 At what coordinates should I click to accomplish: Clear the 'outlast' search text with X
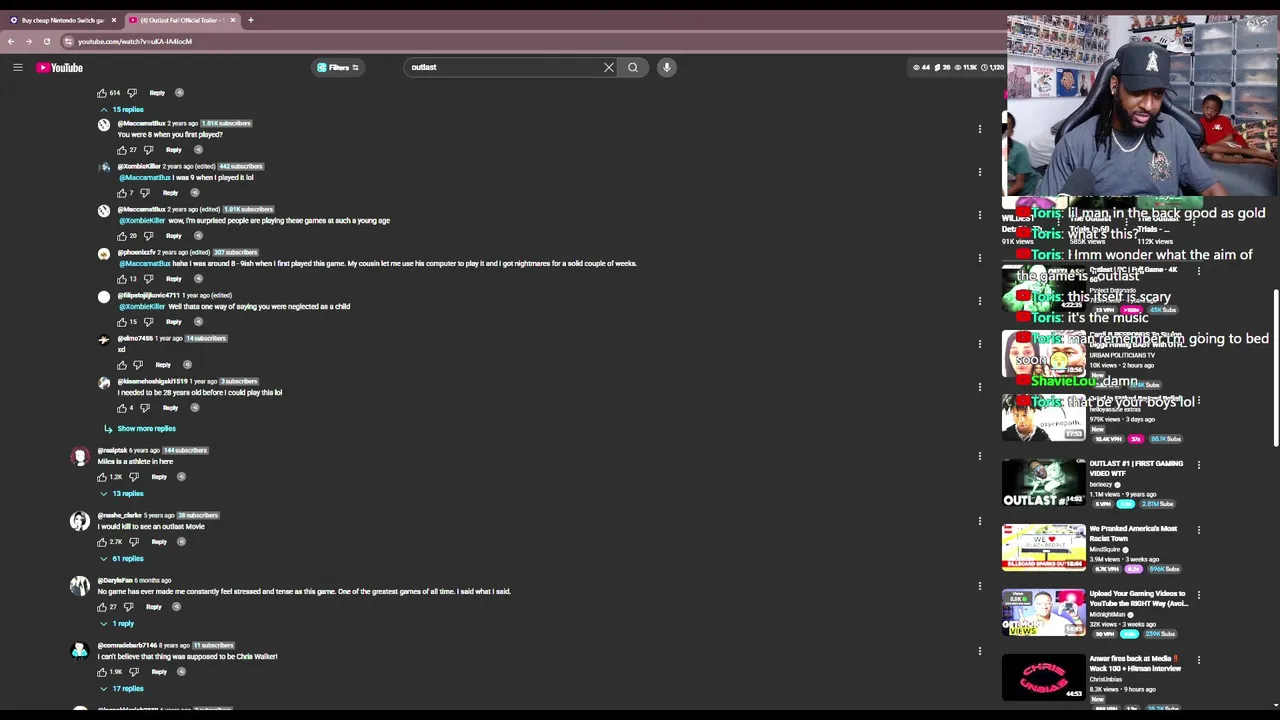pos(608,67)
